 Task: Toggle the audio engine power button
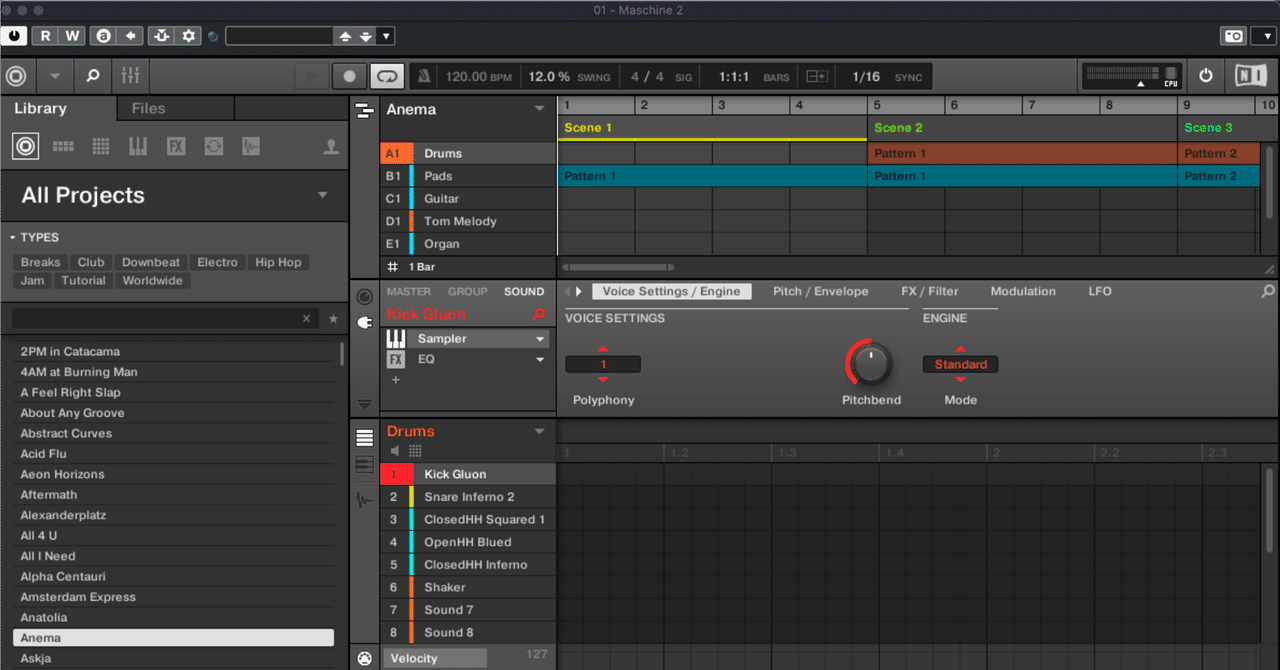coord(1205,74)
